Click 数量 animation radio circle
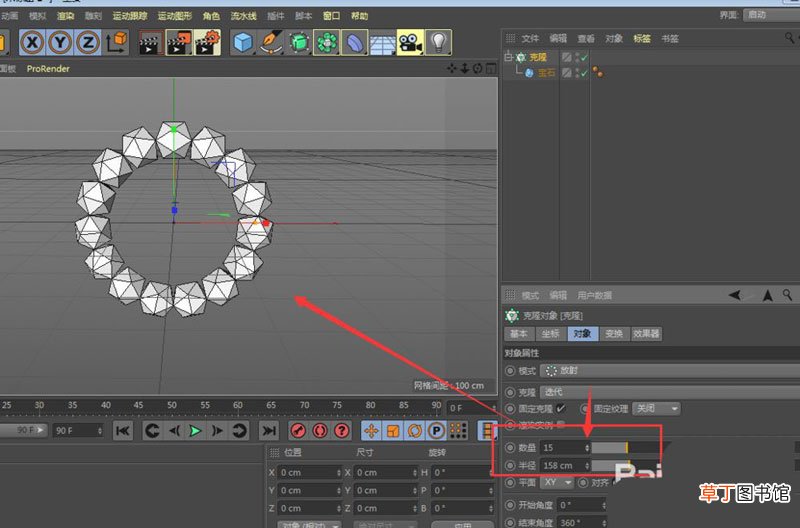Image resolution: width=800 pixels, height=528 pixels. 510,447
